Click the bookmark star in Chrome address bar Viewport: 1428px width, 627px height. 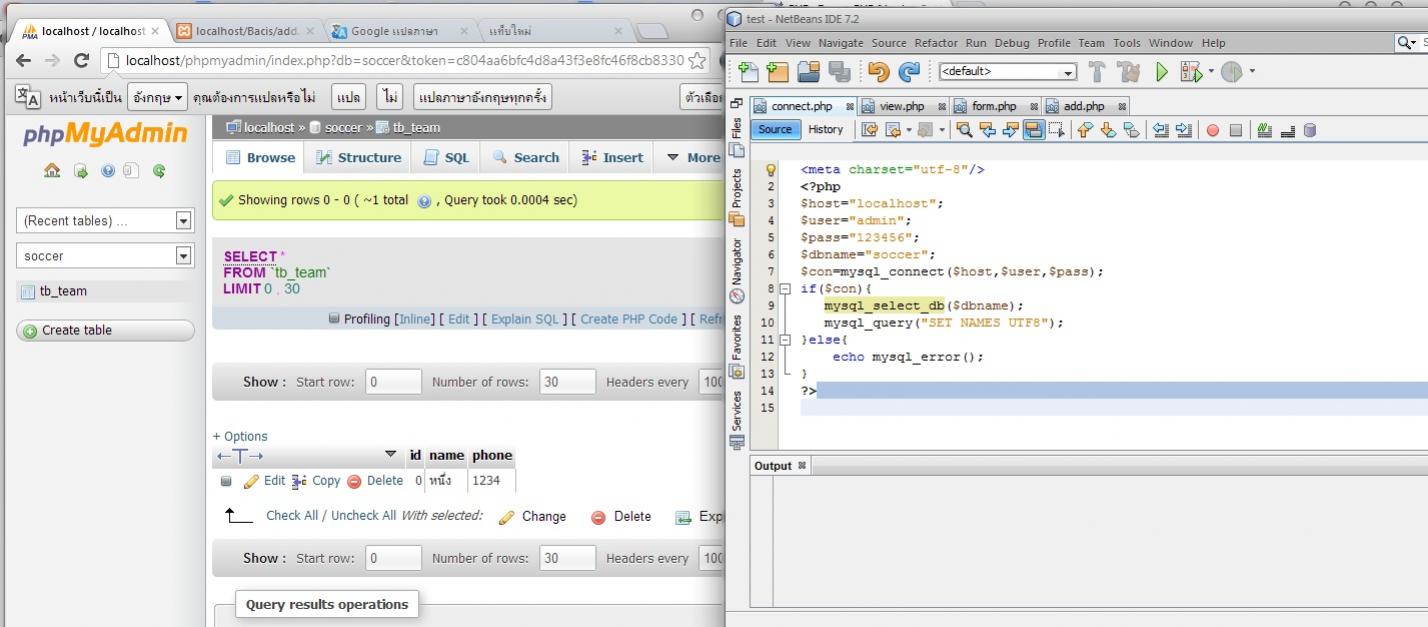click(x=698, y=61)
